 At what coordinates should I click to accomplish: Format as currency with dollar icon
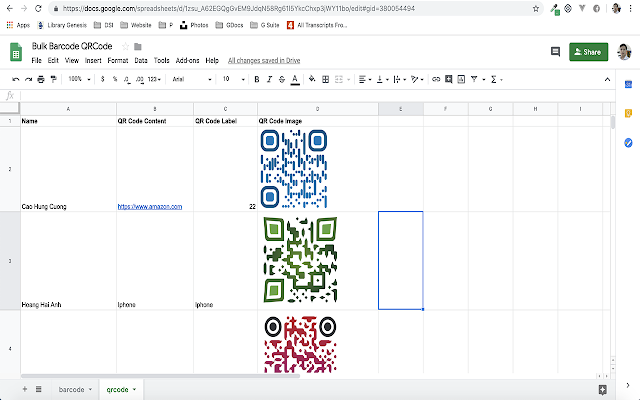(102, 79)
